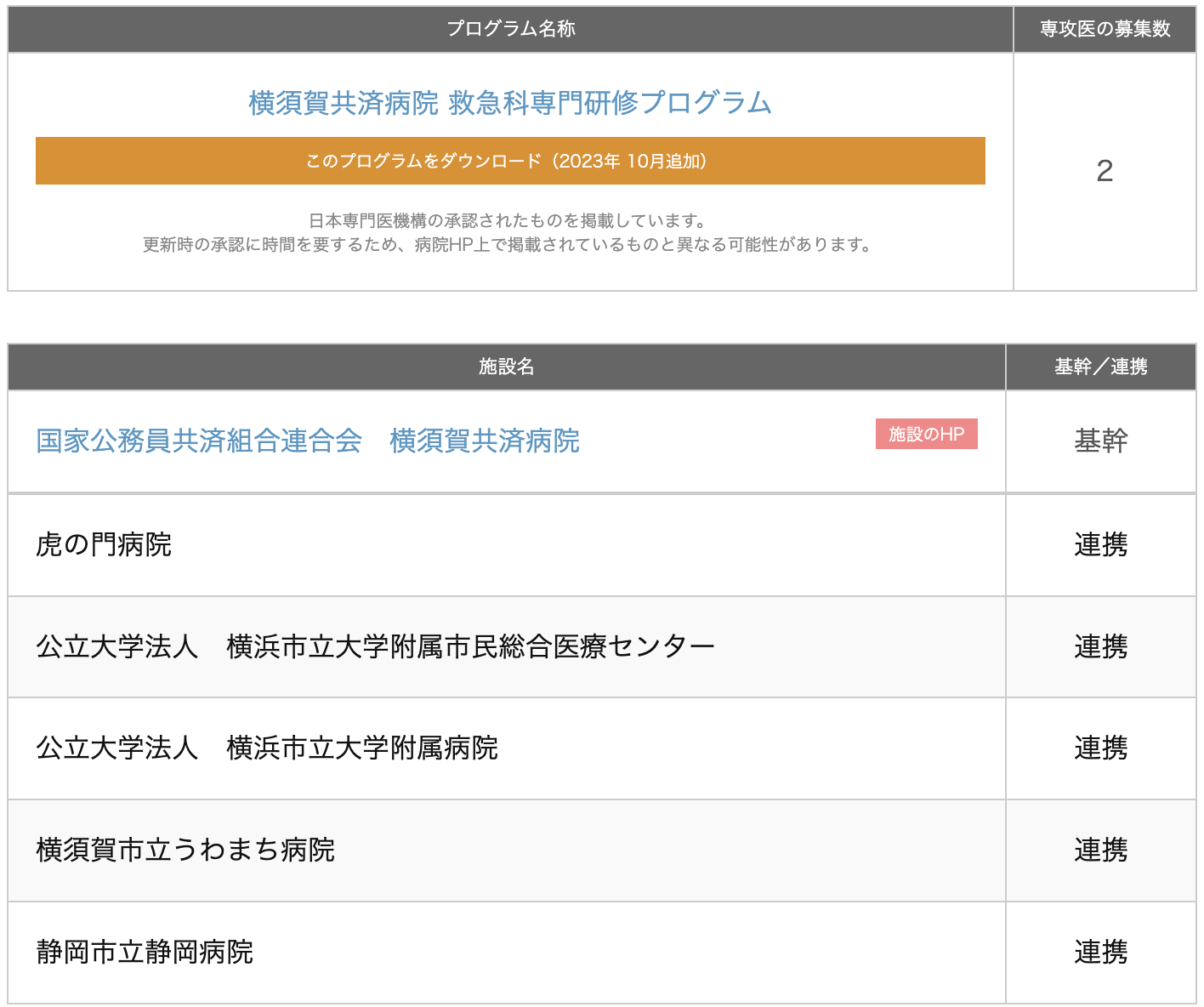Click the recruitment number 2 cell
Screen dimensions: 1204x1007
coord(1105,172)
